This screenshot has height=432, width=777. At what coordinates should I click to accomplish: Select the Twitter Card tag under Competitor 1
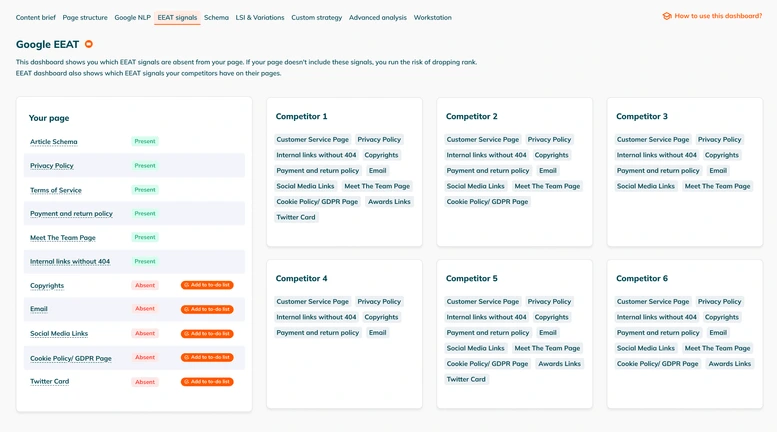296,217
